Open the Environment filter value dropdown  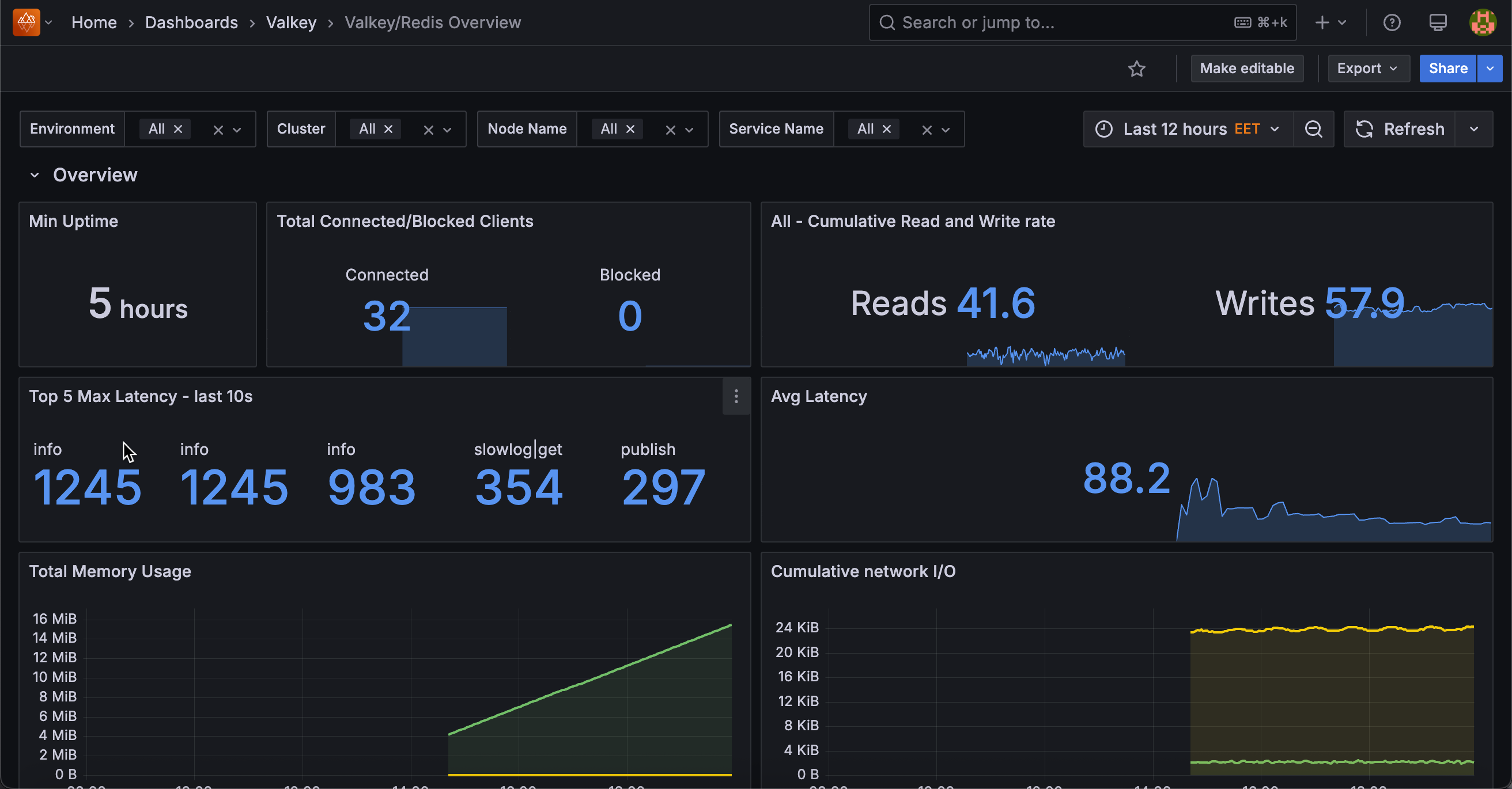click(237, 129)
